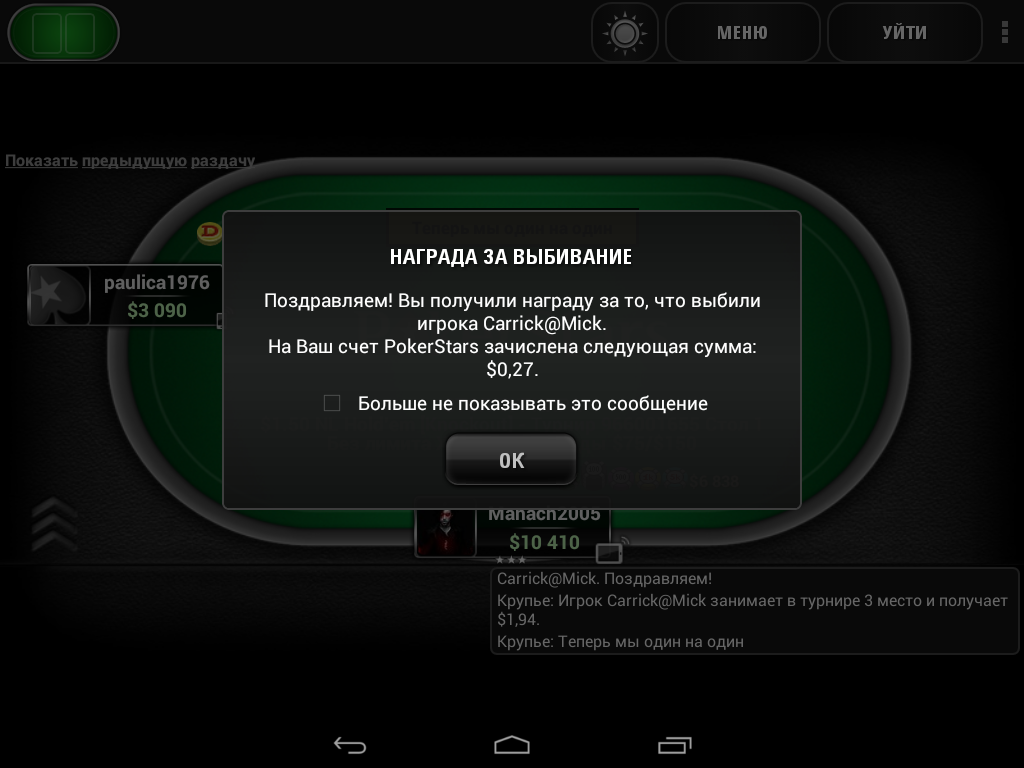
Task: Tap the triple up-chevron icon
Action: [x=55, y=524]
